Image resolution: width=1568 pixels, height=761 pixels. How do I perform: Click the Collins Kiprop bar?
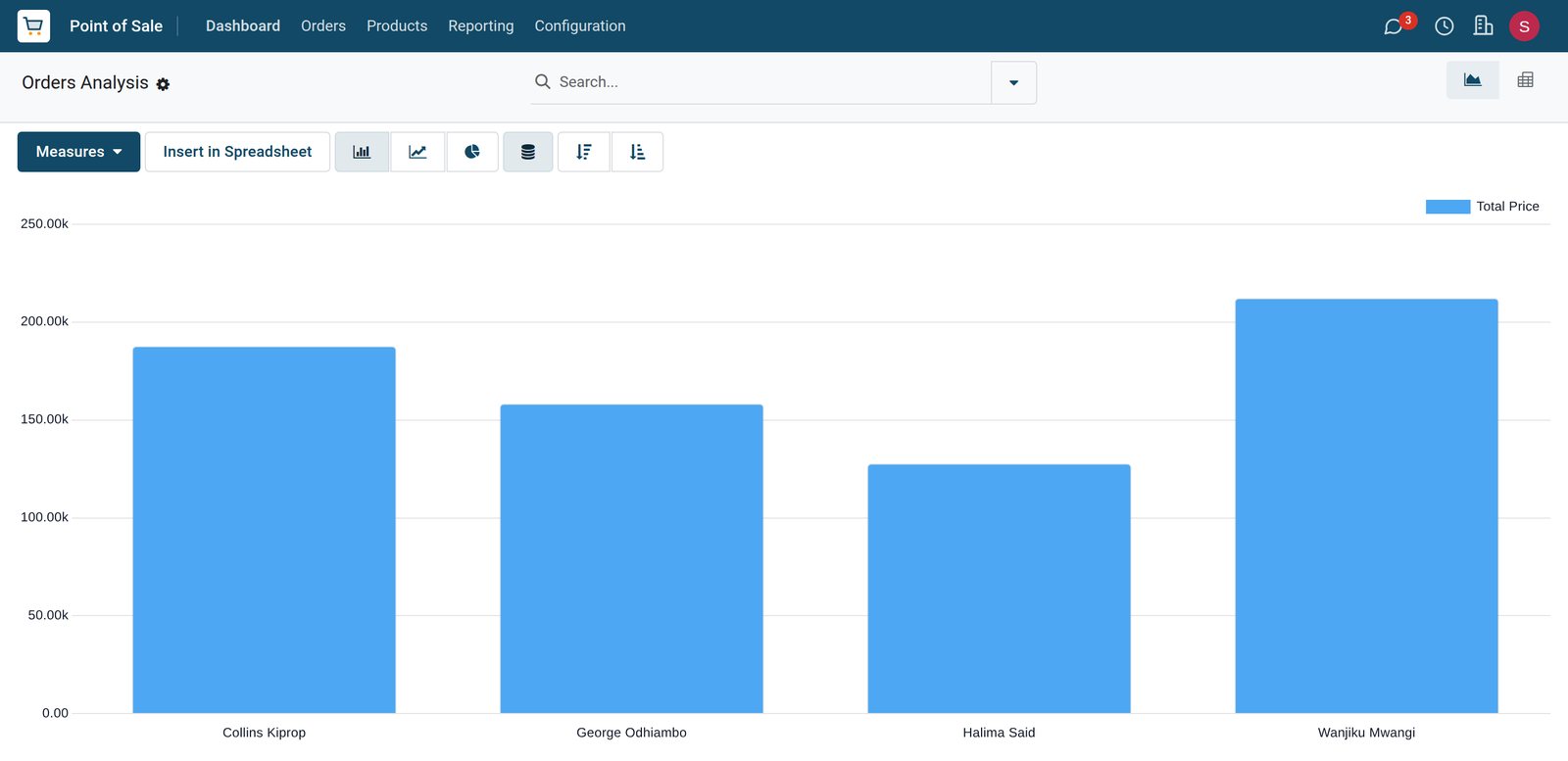click(265, 530)
